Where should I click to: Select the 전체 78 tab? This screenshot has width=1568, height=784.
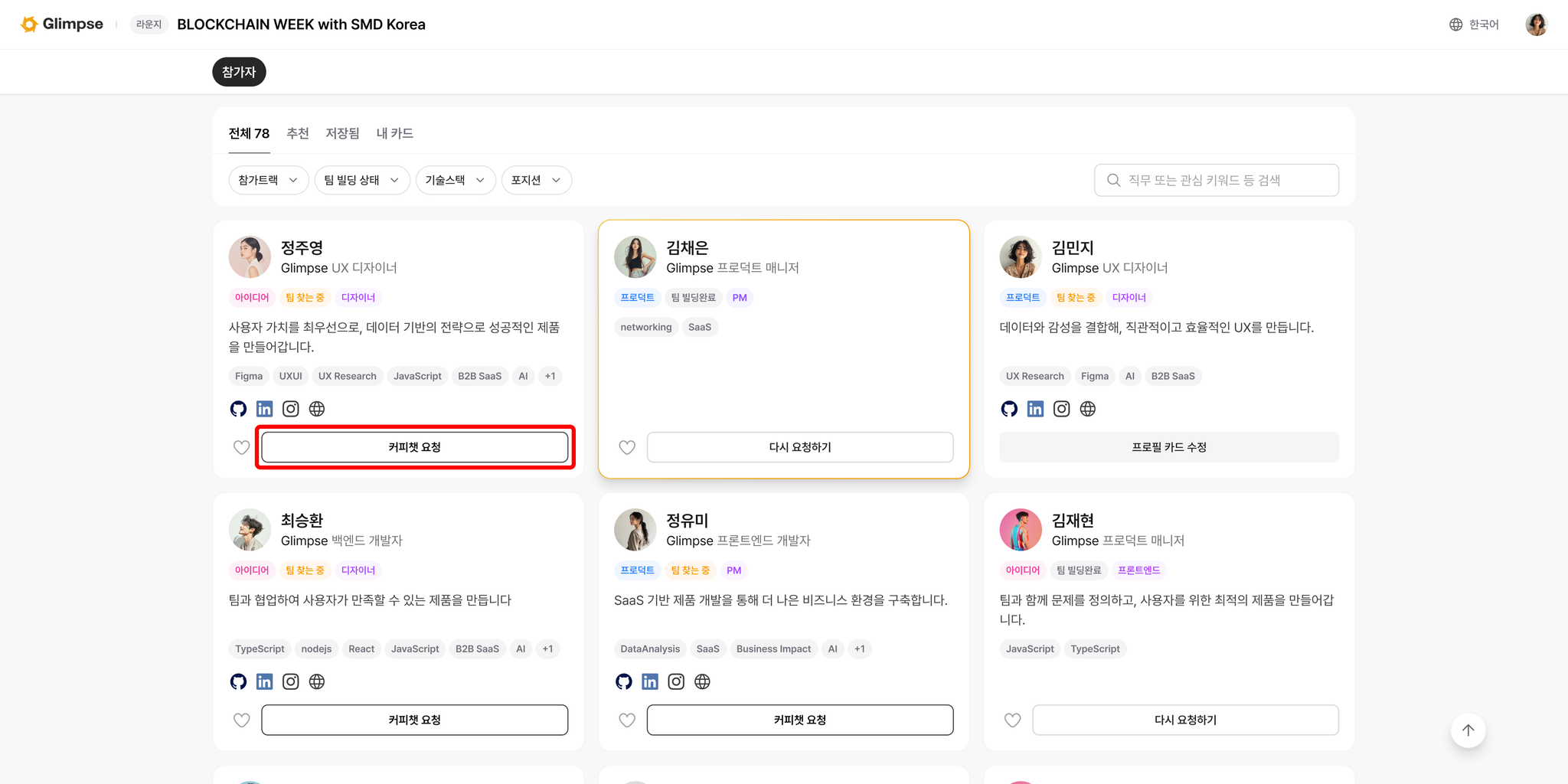(x=249, y=133)
